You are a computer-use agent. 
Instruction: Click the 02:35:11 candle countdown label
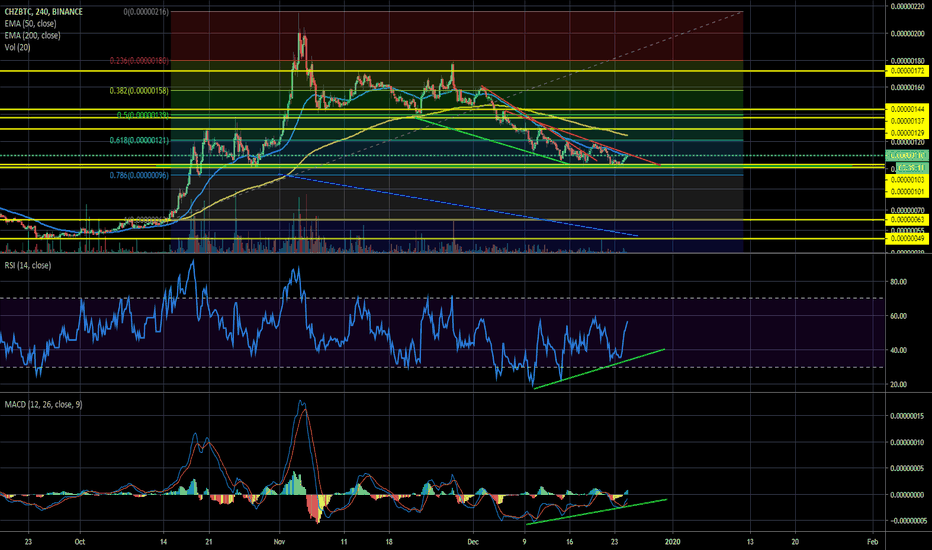[x=912, y=168]
